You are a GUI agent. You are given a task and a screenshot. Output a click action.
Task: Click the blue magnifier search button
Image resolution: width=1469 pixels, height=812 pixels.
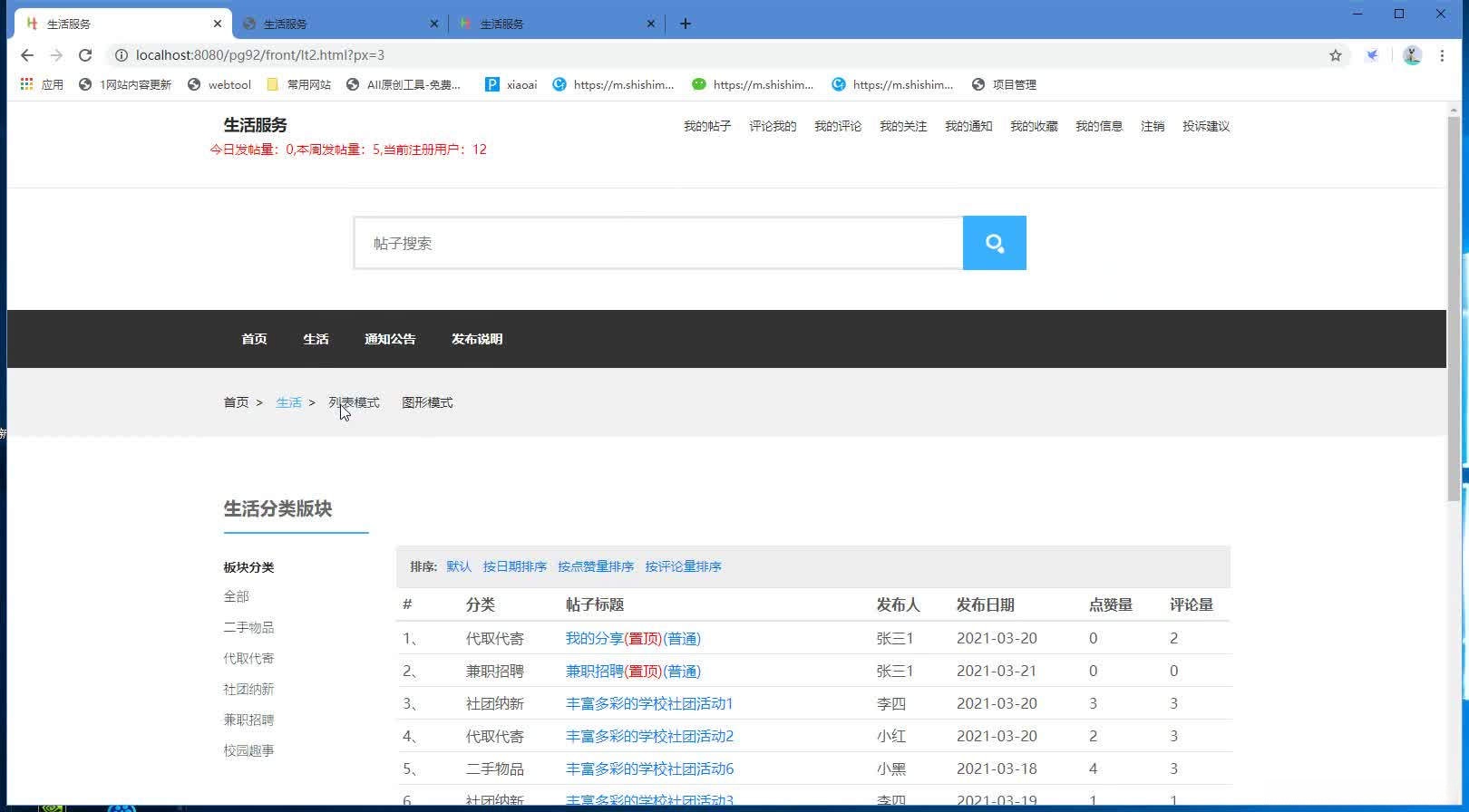994,243
